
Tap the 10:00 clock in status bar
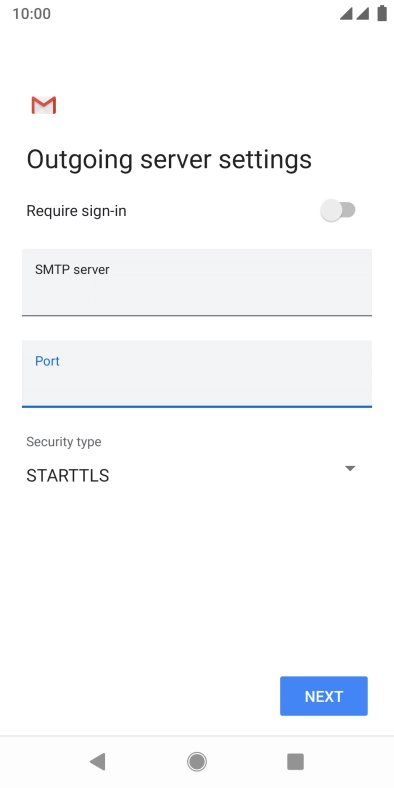(x=32, y=14)
